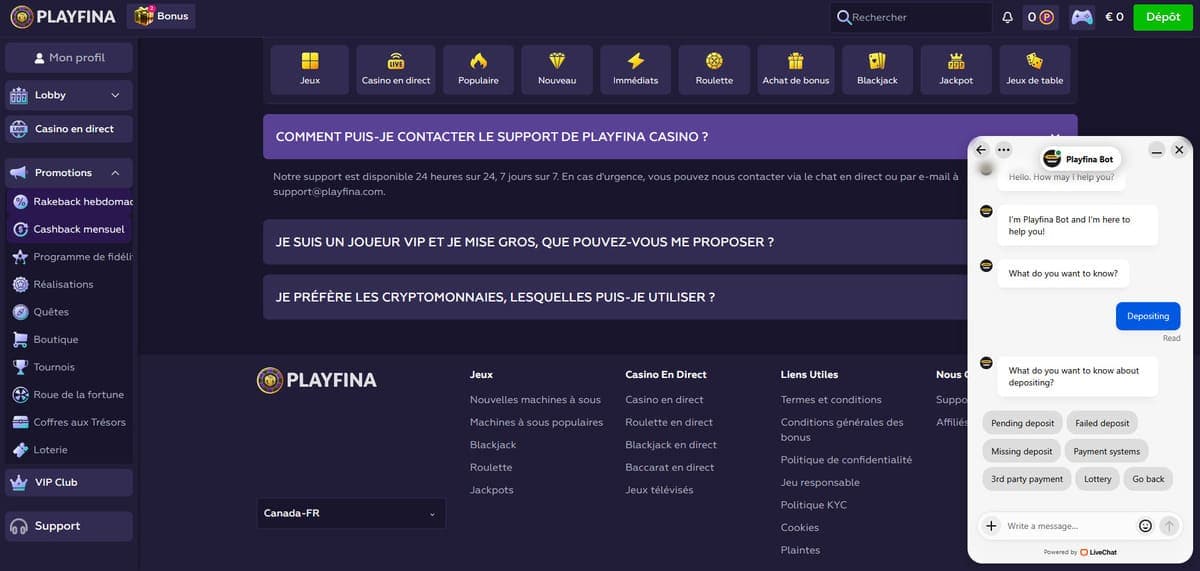The height and width of the screenshot is (571, 1200).
Task: Click the chat attachment plus icon
Action: (991, 525)
